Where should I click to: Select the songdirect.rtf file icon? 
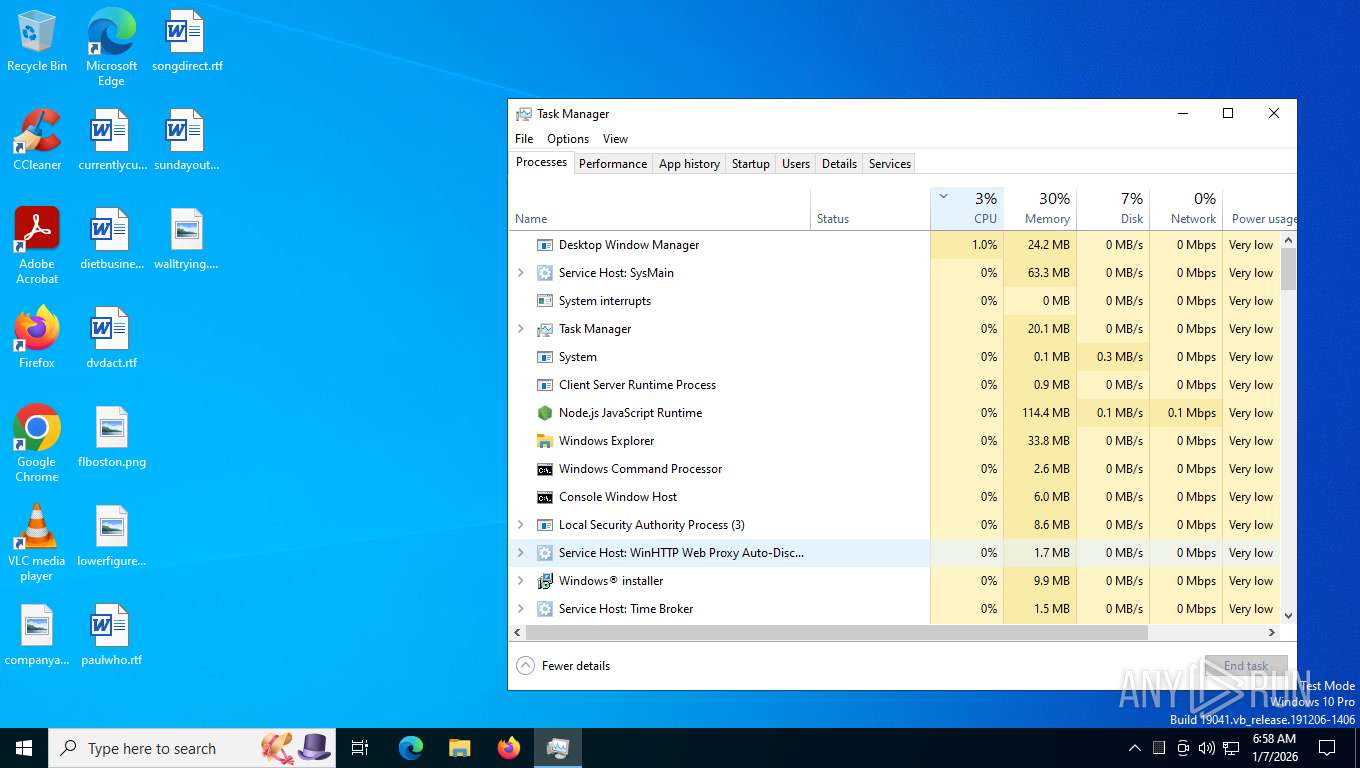(186, 42)
